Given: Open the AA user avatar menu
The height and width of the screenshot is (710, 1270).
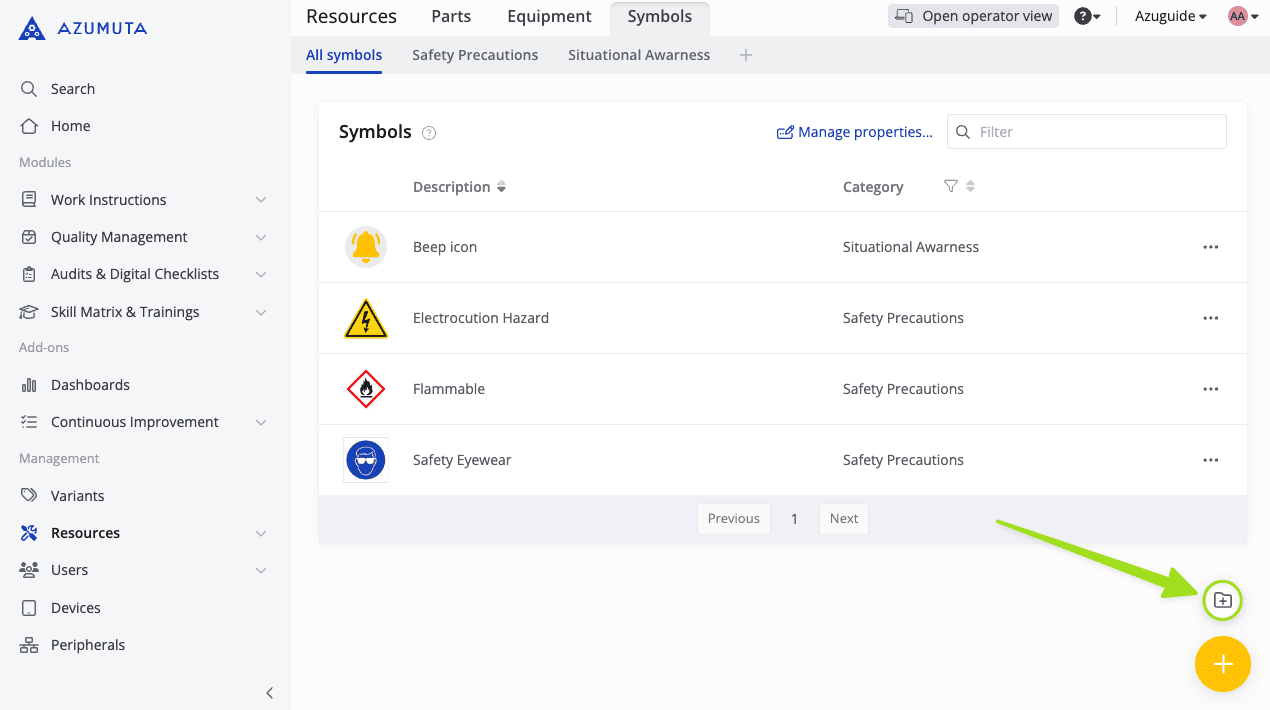Looking at the screenshot, I should click(1242, 16).
